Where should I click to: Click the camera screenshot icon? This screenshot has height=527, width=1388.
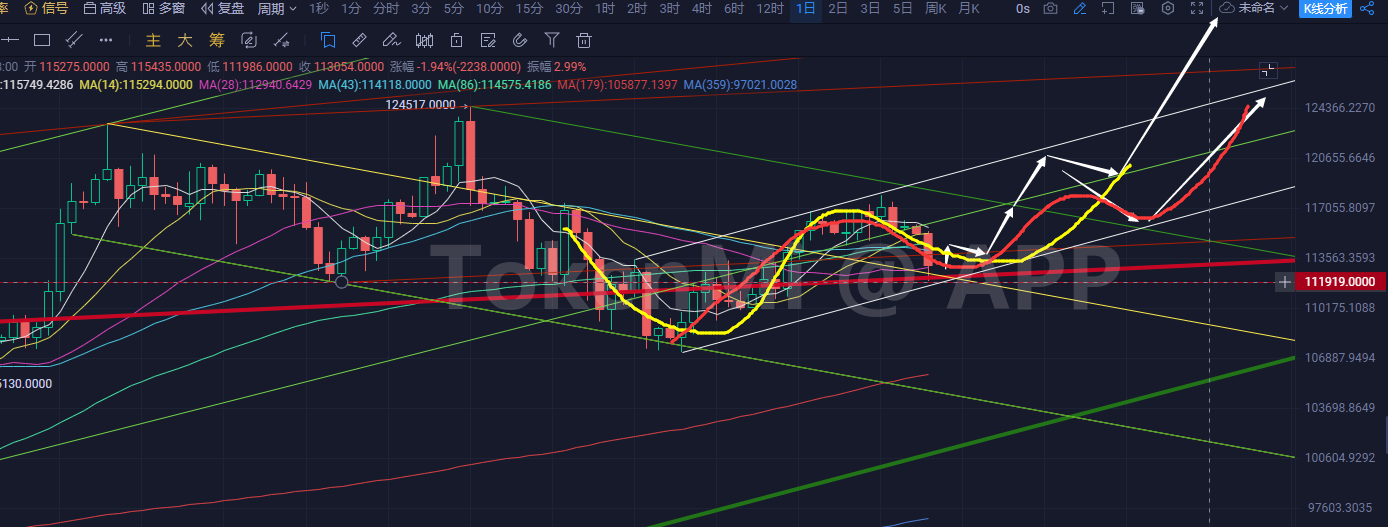click(x=1050, y=9)
